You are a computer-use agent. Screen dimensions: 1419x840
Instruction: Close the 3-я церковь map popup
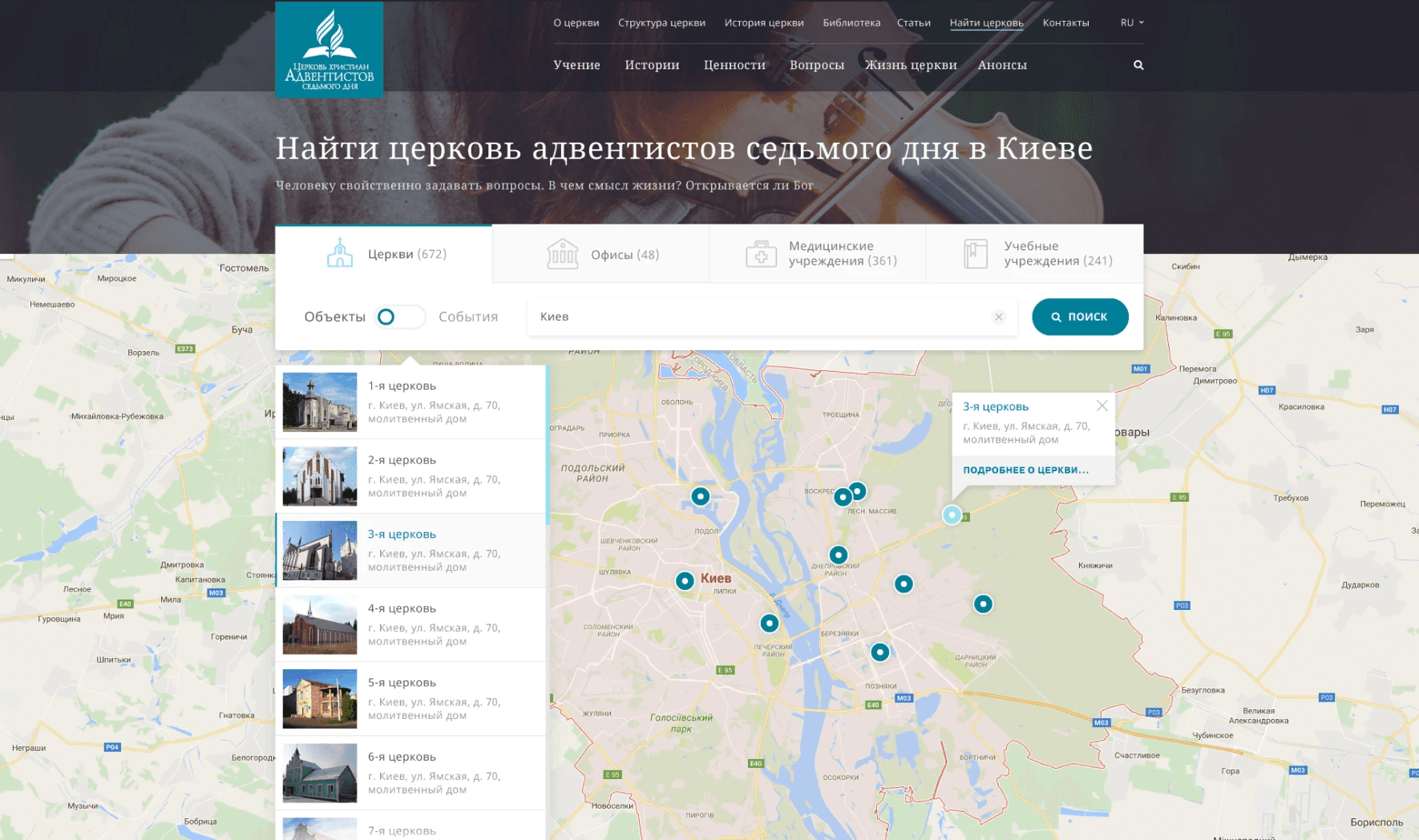coord(1102,406)
